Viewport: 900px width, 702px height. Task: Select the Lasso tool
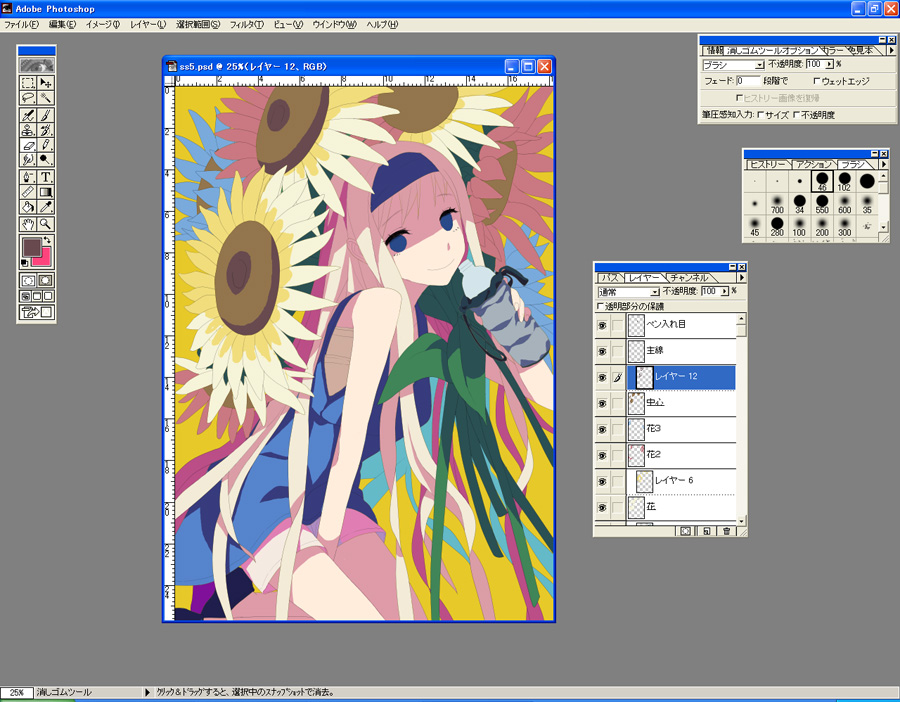[28, 98]
